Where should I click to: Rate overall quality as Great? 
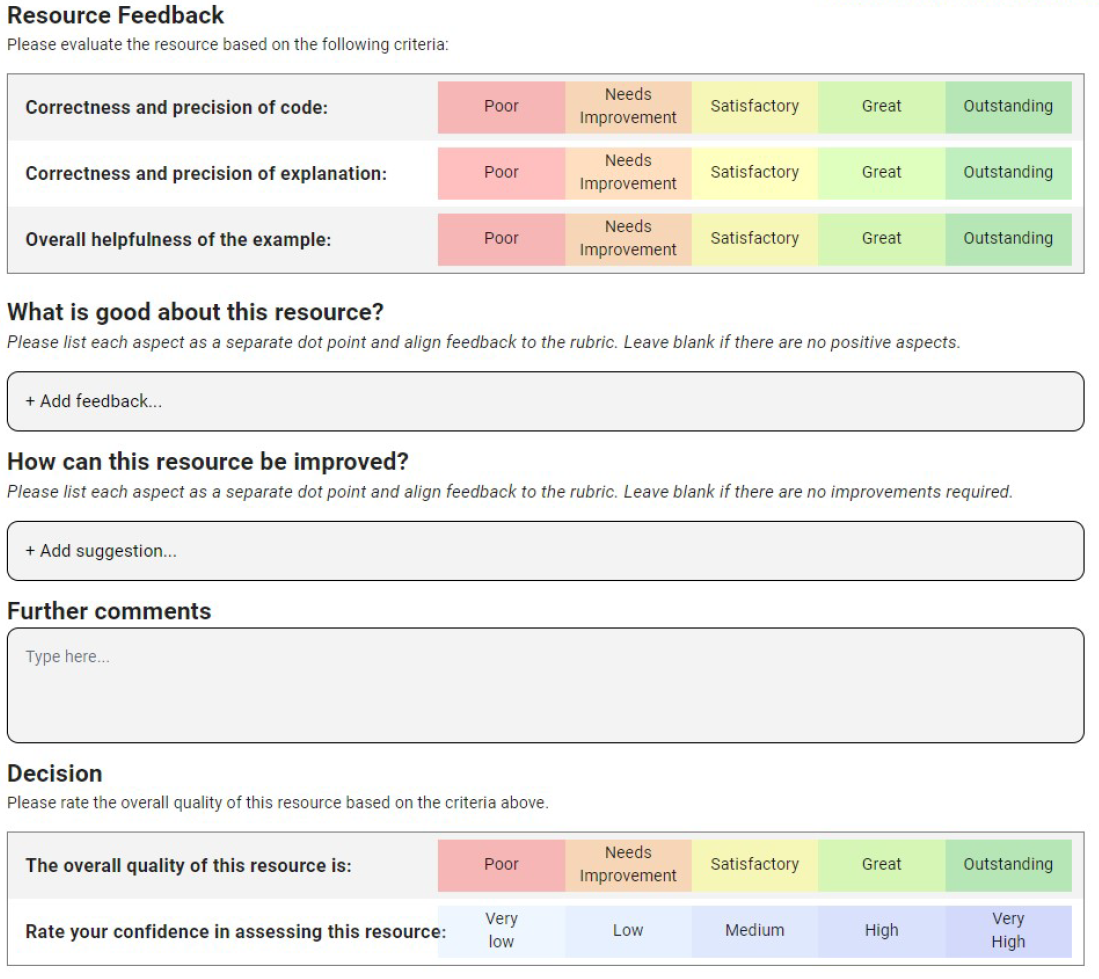pyautogui.click(x=881, y=865)
